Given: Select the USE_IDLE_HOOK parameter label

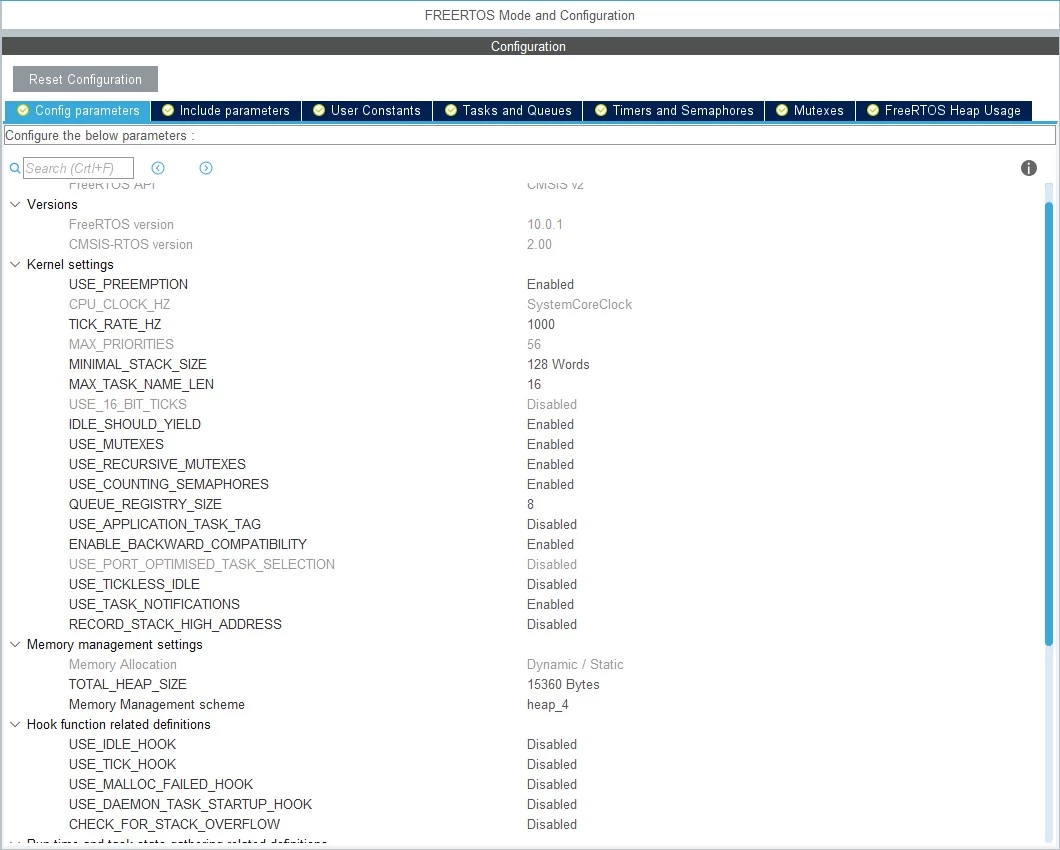Looking at the screenshot, I should click(122, 745).
